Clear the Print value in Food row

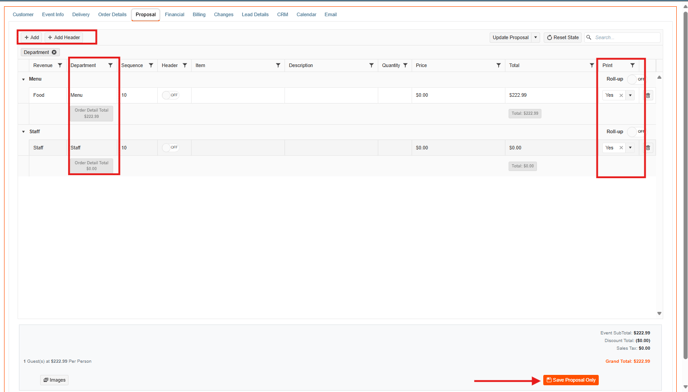(621, 95)
